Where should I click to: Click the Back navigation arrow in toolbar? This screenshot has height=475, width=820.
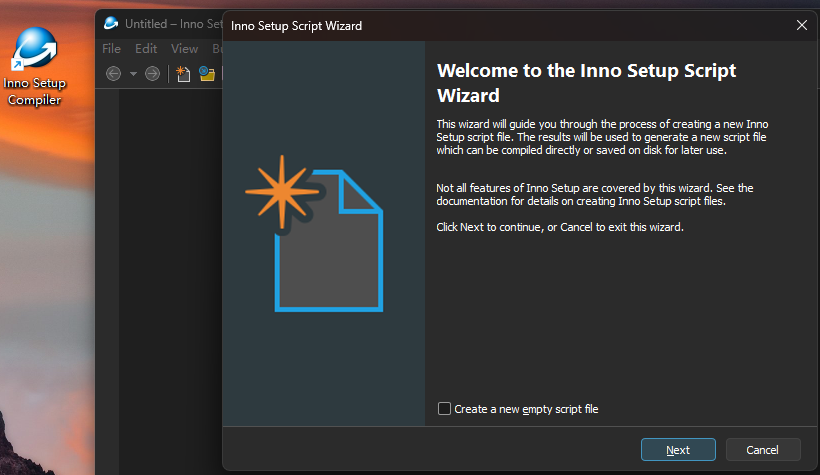pyautogui.click(x=113, y=74)
